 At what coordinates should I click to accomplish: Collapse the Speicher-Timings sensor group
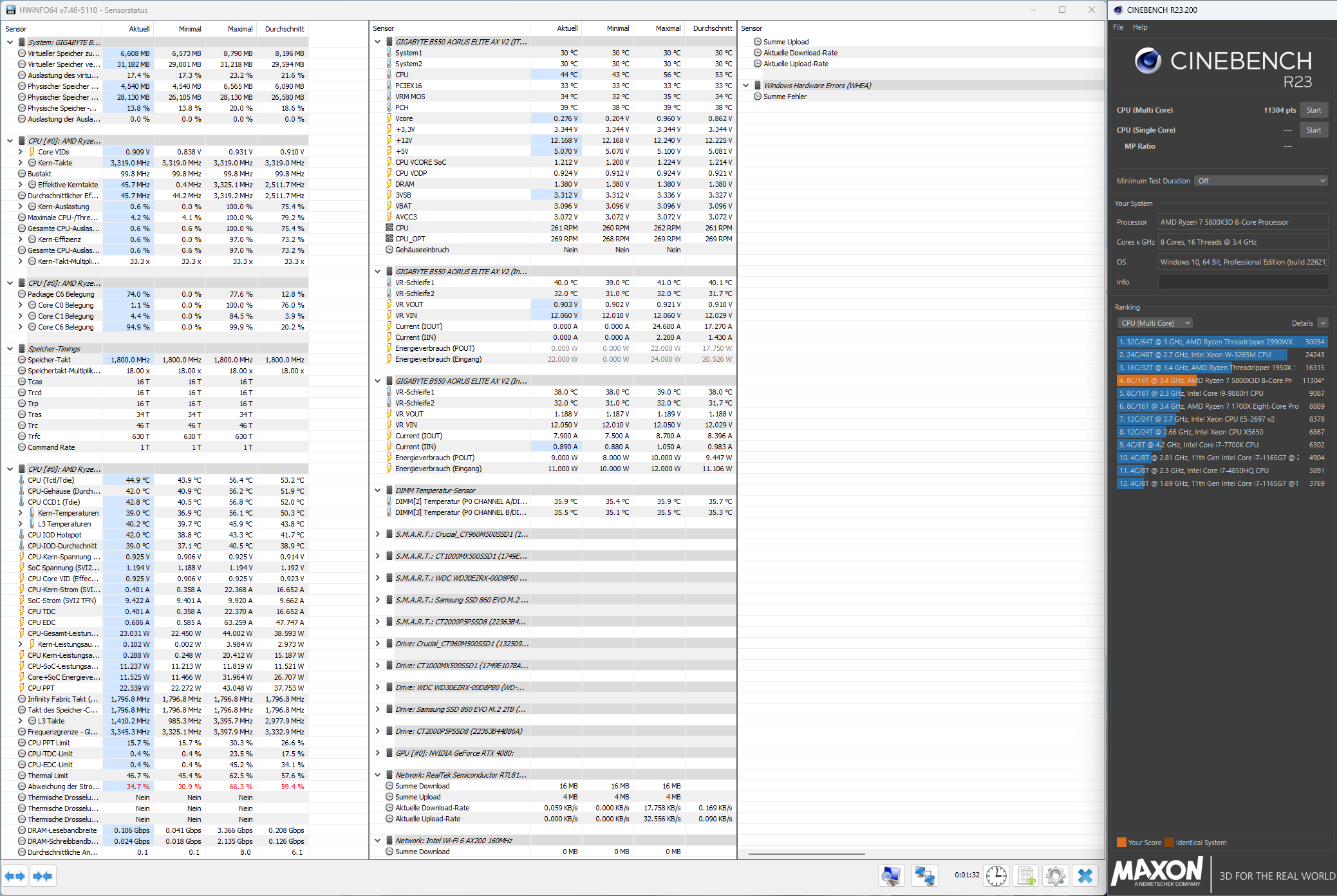(x=10, y=349)
